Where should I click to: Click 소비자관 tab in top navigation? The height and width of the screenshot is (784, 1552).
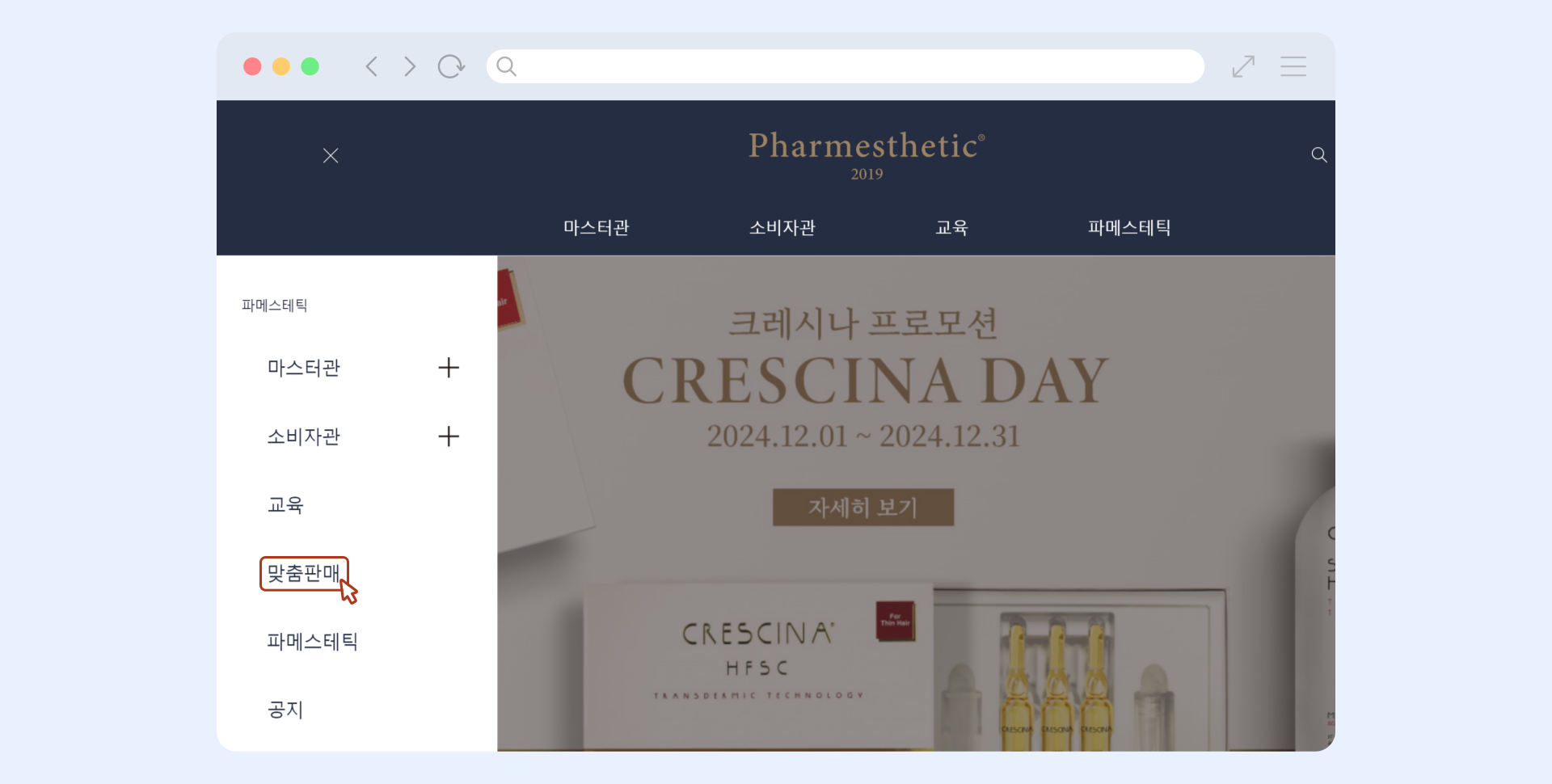tap(782, 228)
